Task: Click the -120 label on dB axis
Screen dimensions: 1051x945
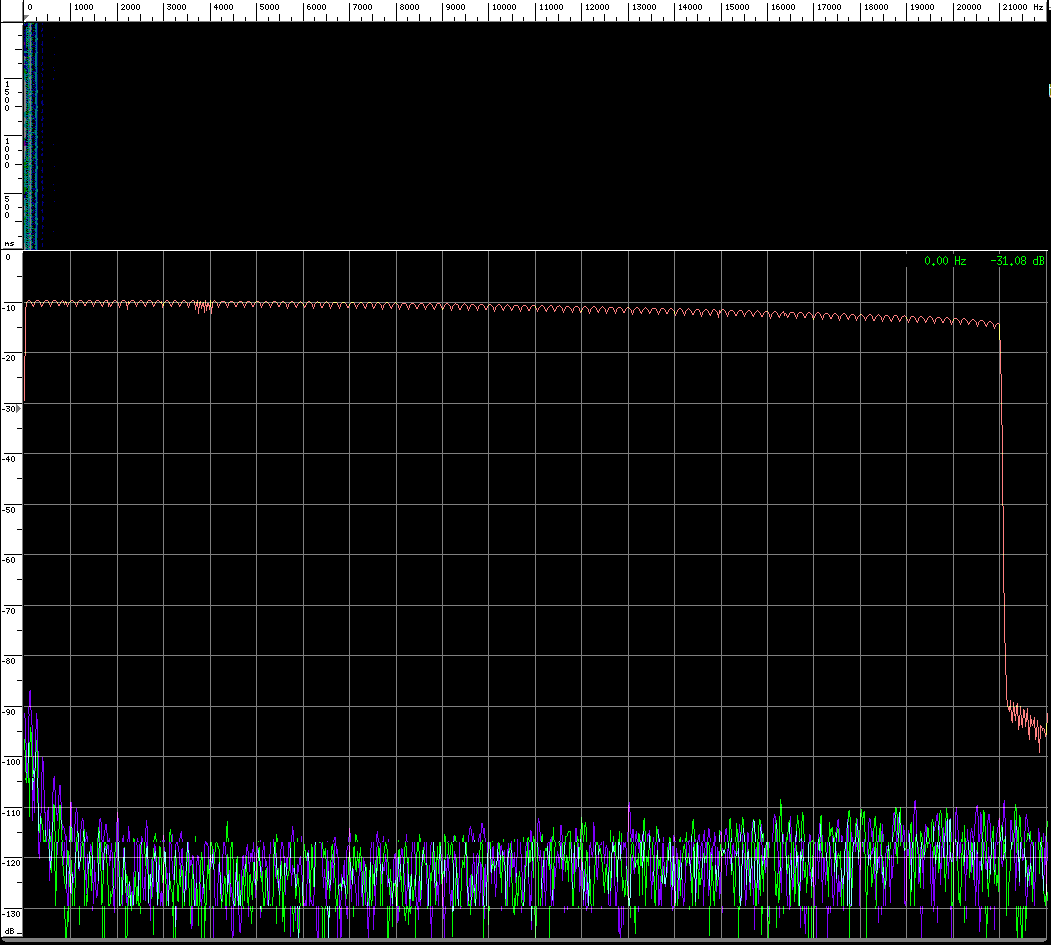Action: pos(11,863)
